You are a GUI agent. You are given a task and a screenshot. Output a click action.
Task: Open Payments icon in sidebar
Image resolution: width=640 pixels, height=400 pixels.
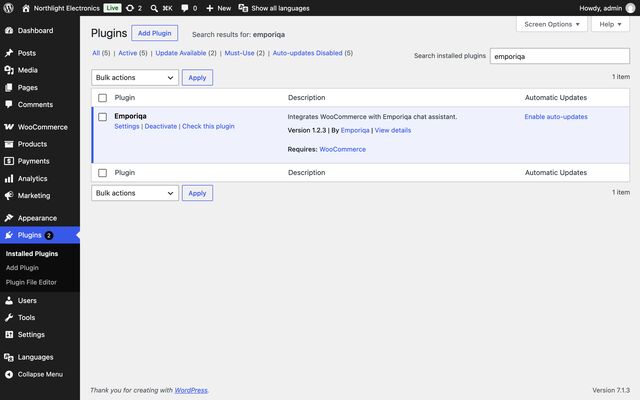(9, 161)
